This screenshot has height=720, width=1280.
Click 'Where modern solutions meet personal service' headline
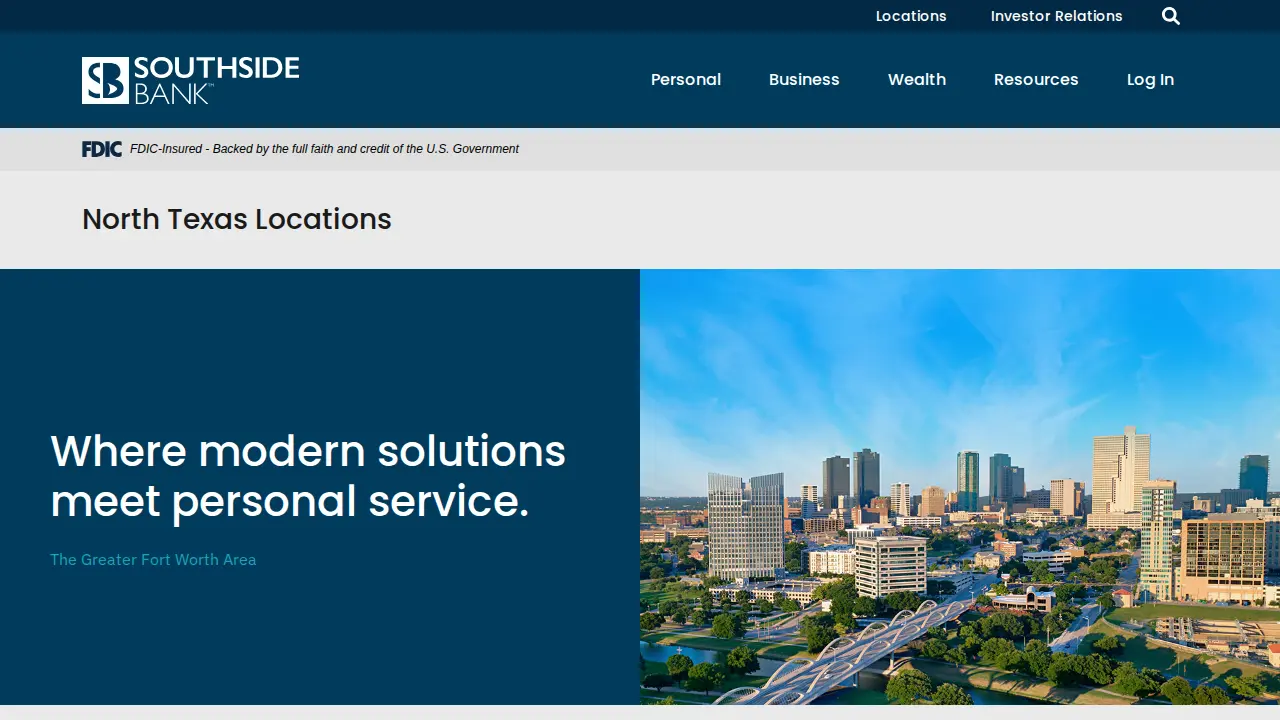point(308,477)
